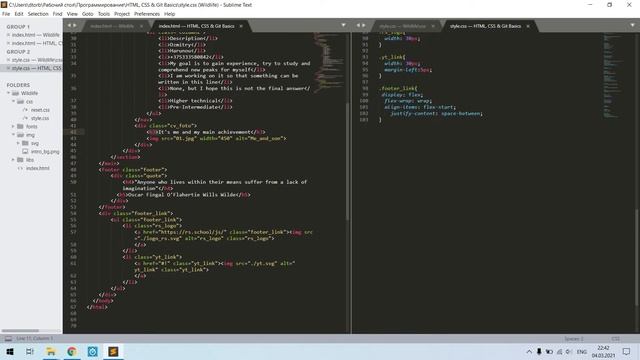640x360 pixels.
Task: Expand the fonts folder
Action: pyautogui.click(x=13, y=127)
